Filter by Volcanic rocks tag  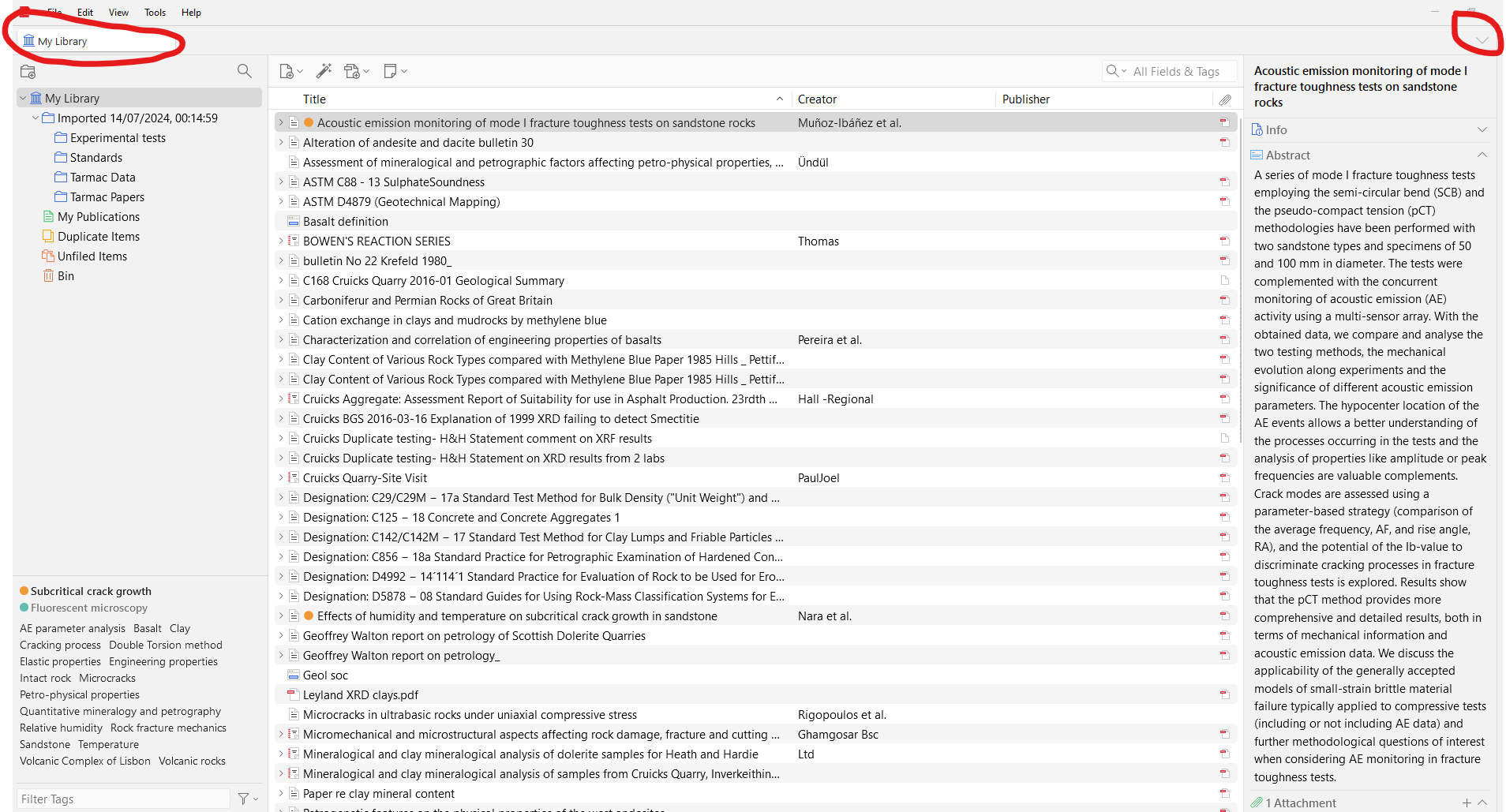tap(192, 761)
